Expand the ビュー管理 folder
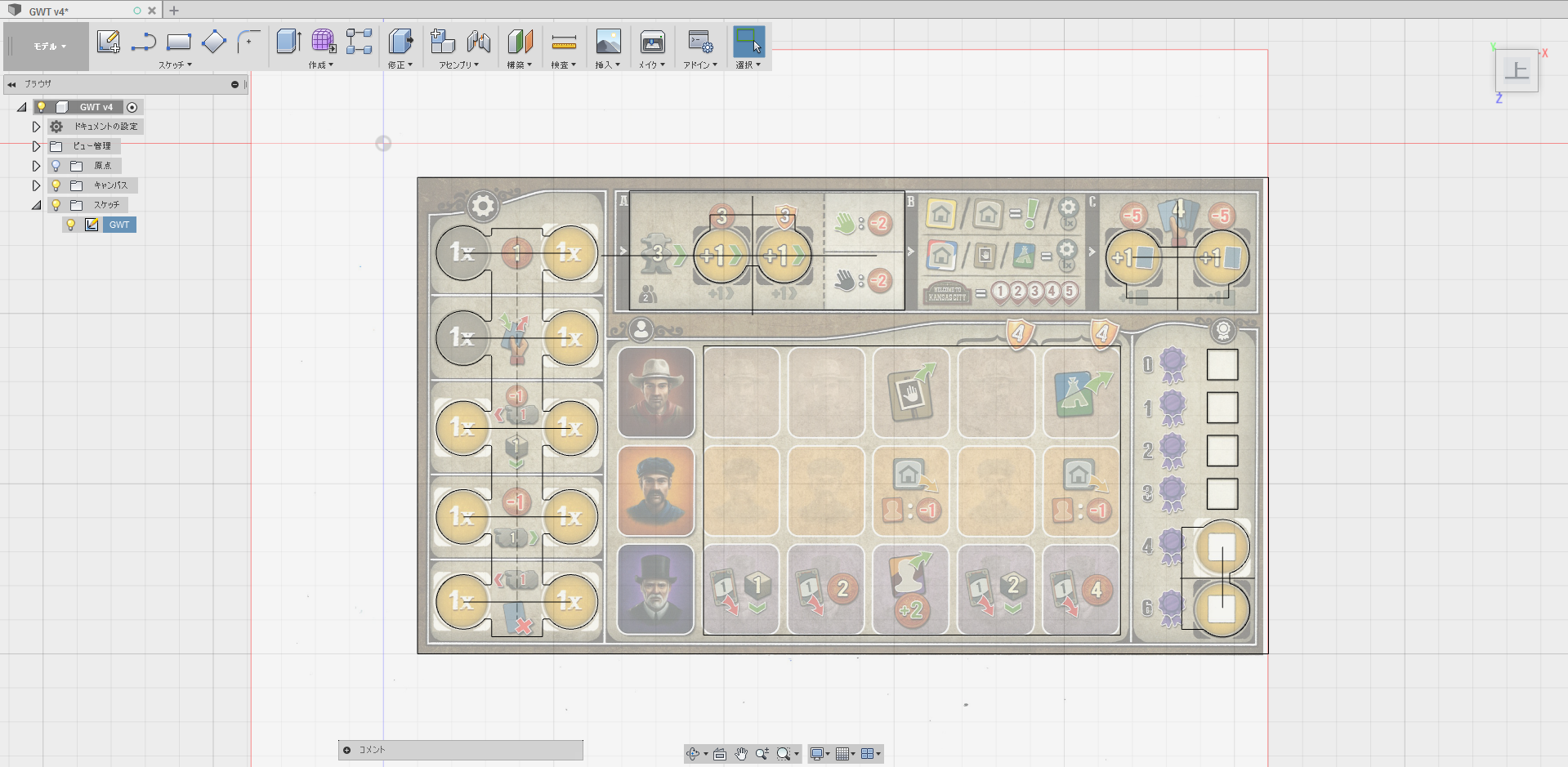Screen dimensions: 1568x767 tap(36, 146)
